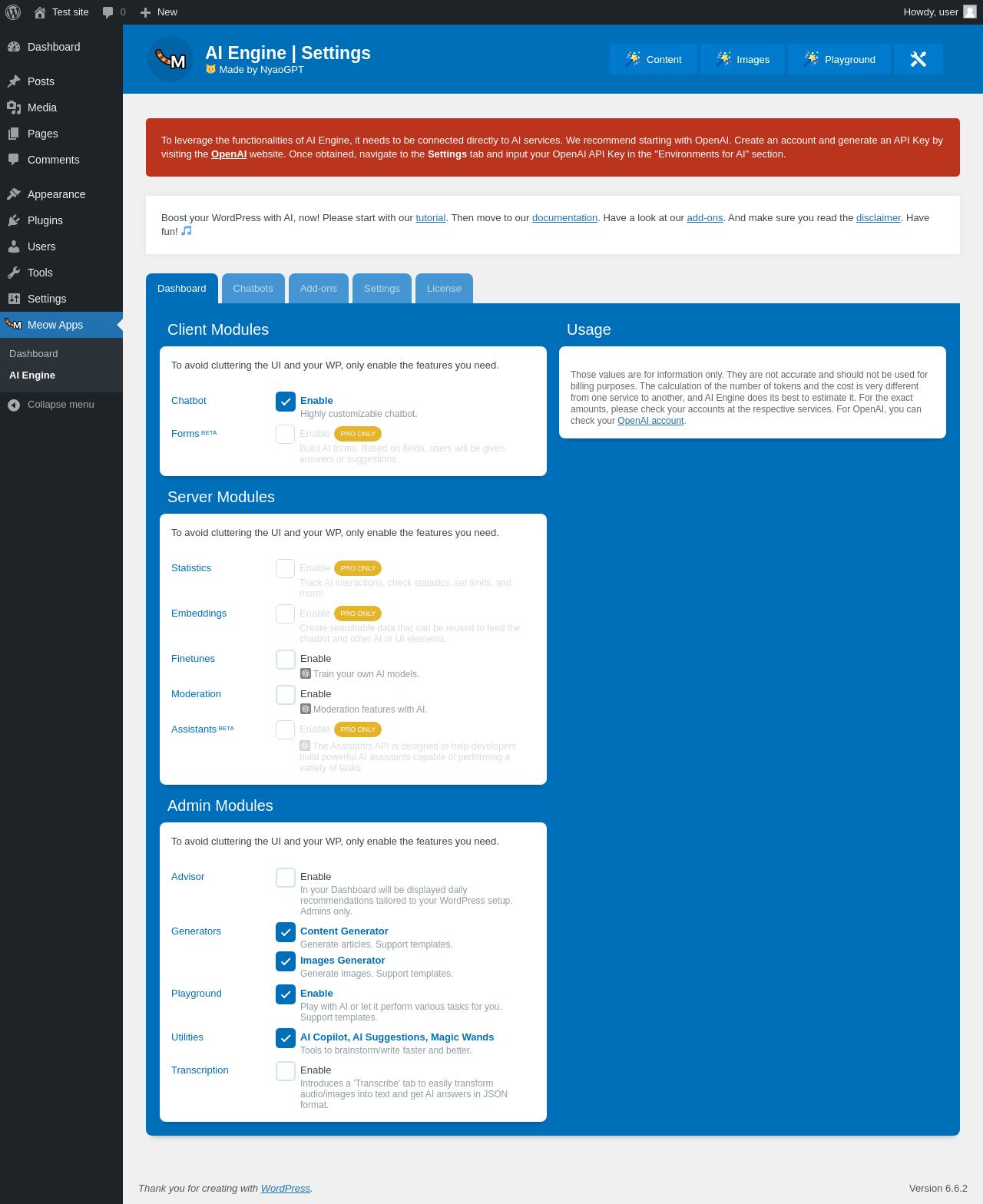Uncheck the AI Copilot utilities checkbox
The height and width of the screenshot is (1204, 983).
coord(286,1038)
